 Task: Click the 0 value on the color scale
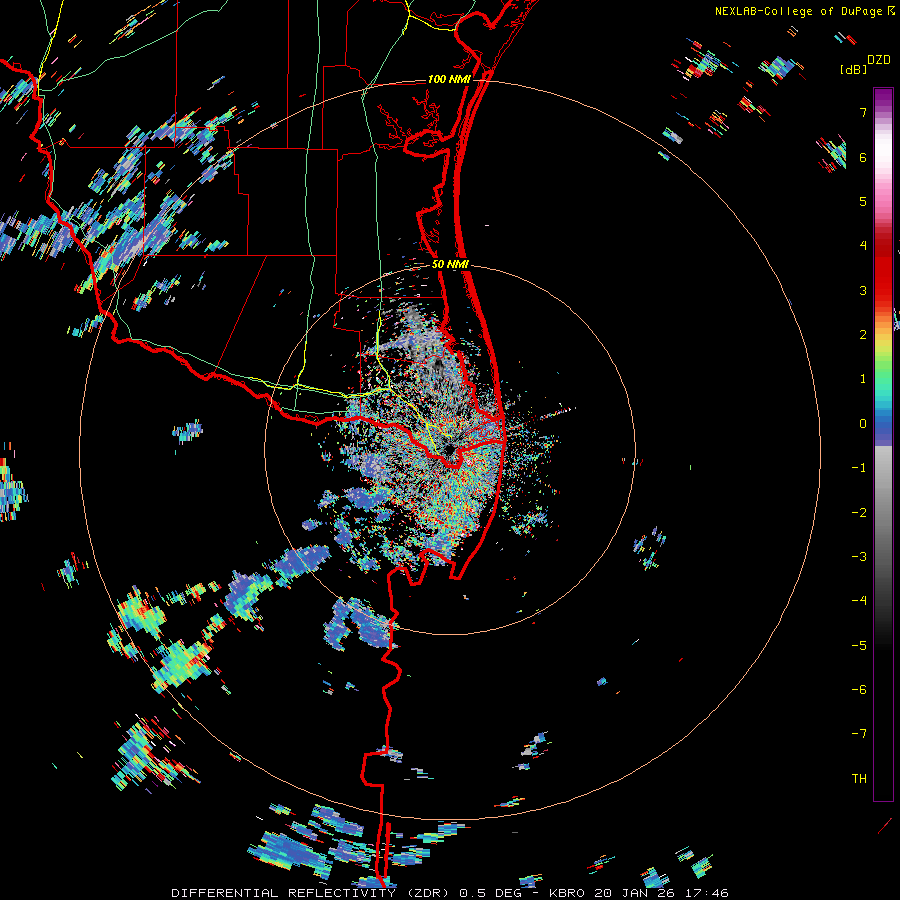[x=863, y=424]
